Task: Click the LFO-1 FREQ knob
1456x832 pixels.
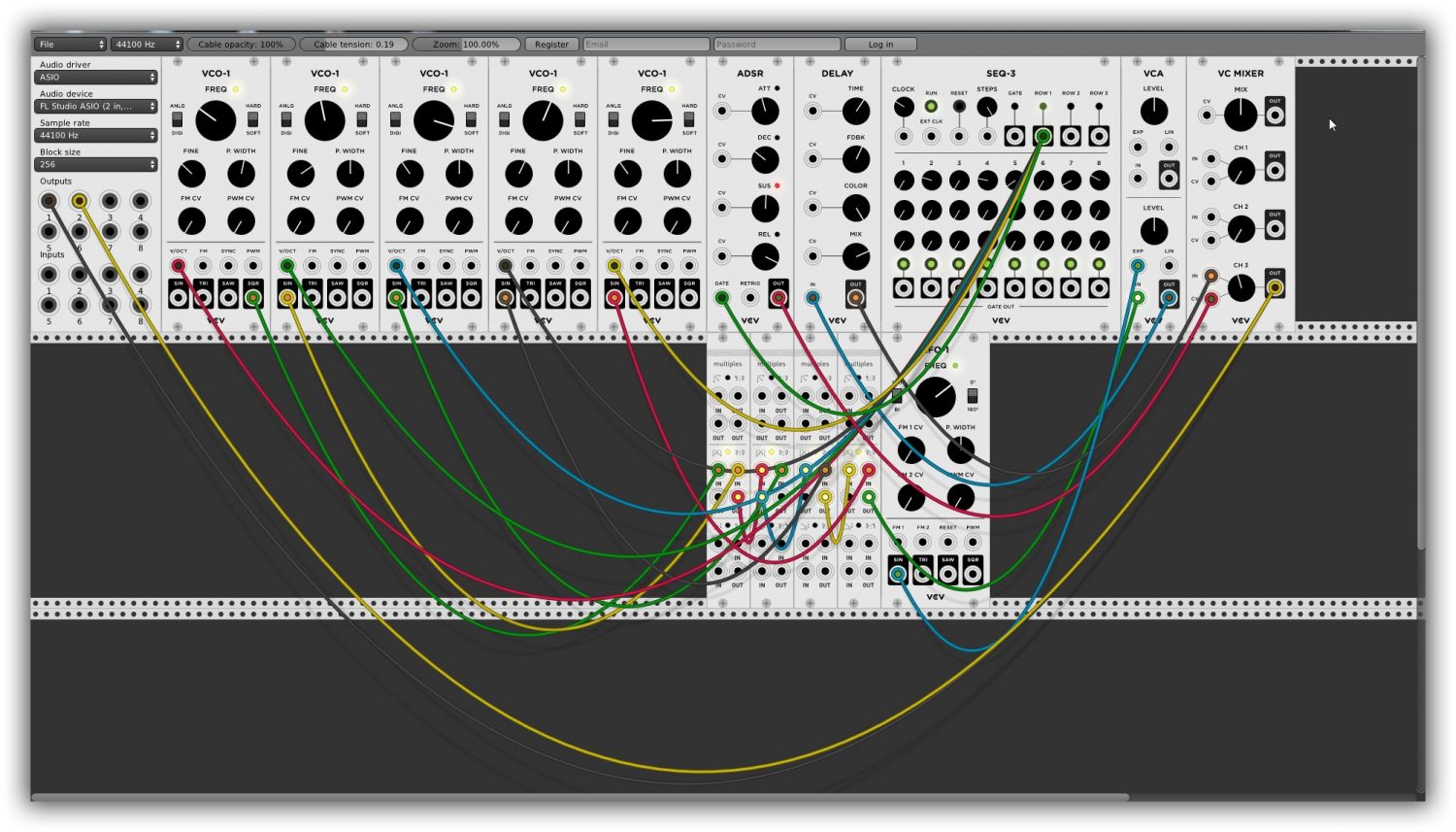Action: (x=935, y=397)
